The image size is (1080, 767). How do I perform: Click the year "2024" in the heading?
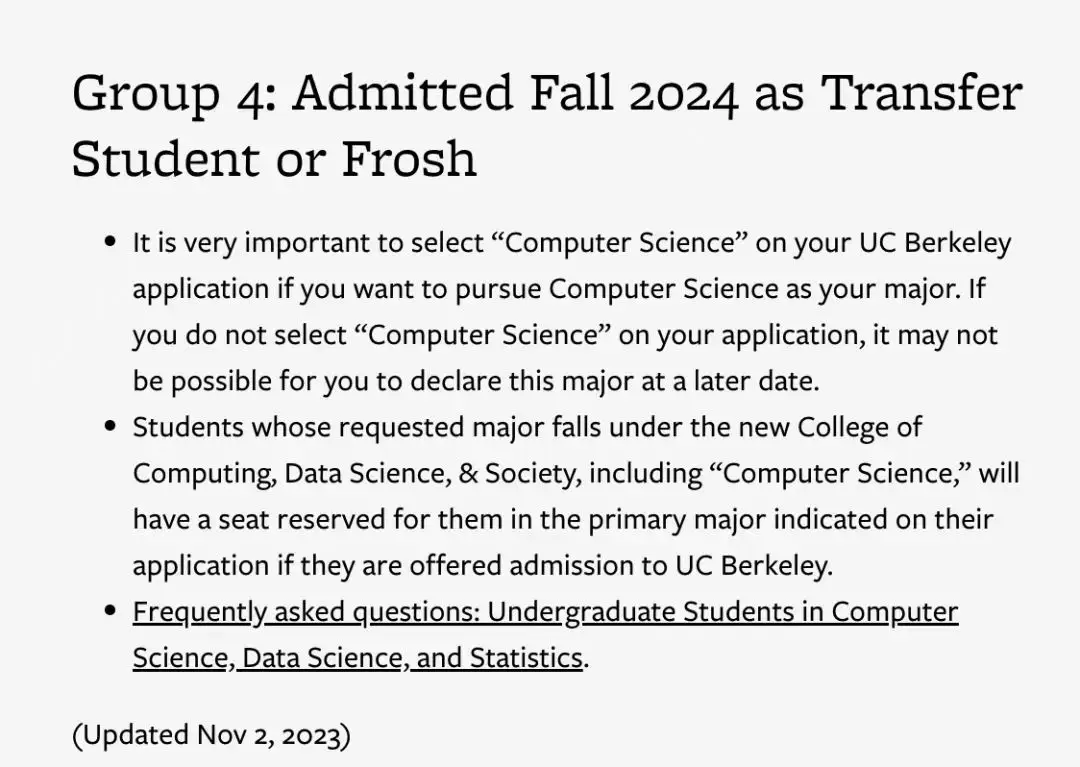pos(682,94)
